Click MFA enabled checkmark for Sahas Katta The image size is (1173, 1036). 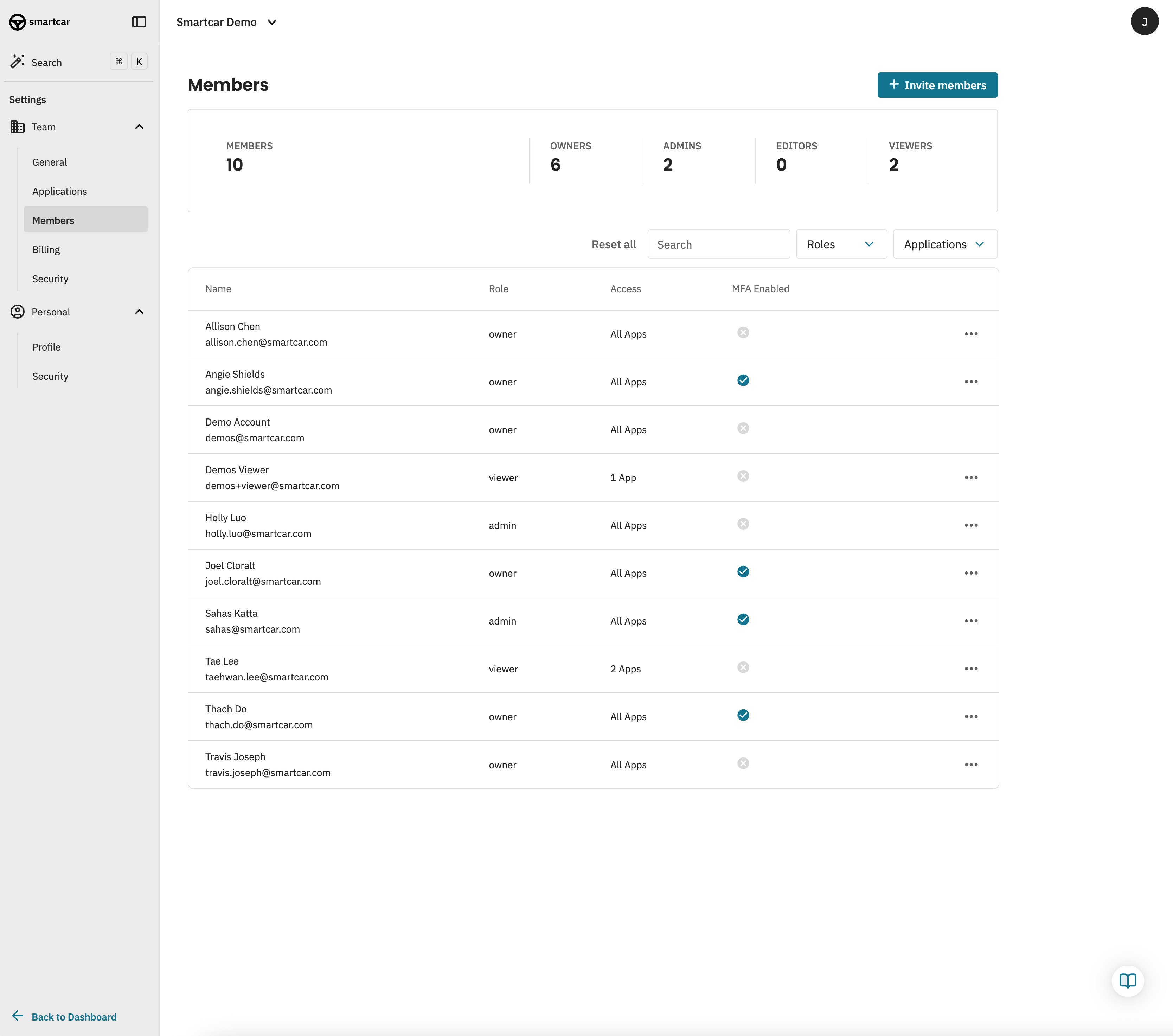tap(743, 619)
